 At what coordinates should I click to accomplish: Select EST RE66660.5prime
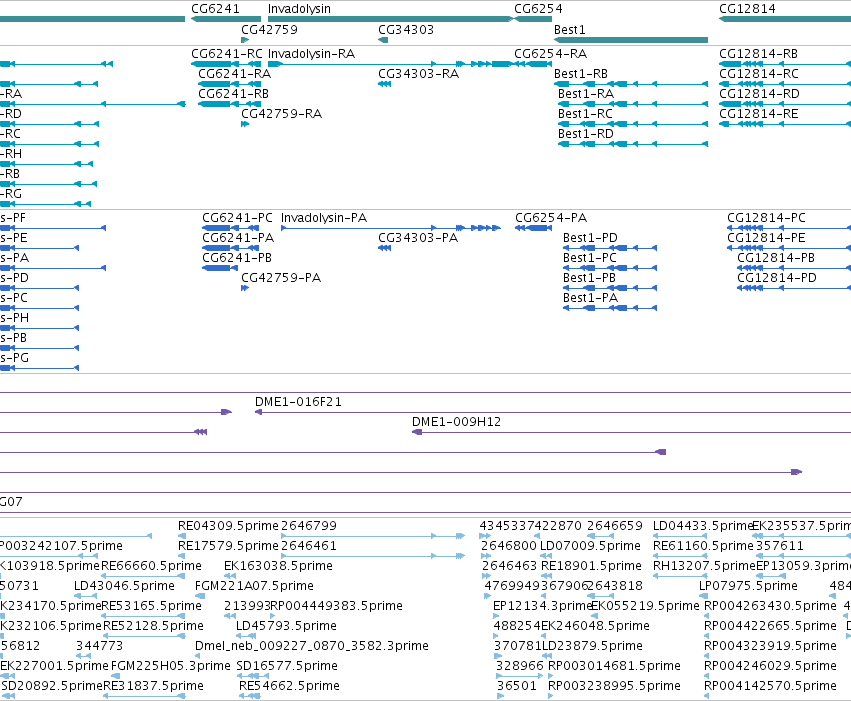[151, 566]
